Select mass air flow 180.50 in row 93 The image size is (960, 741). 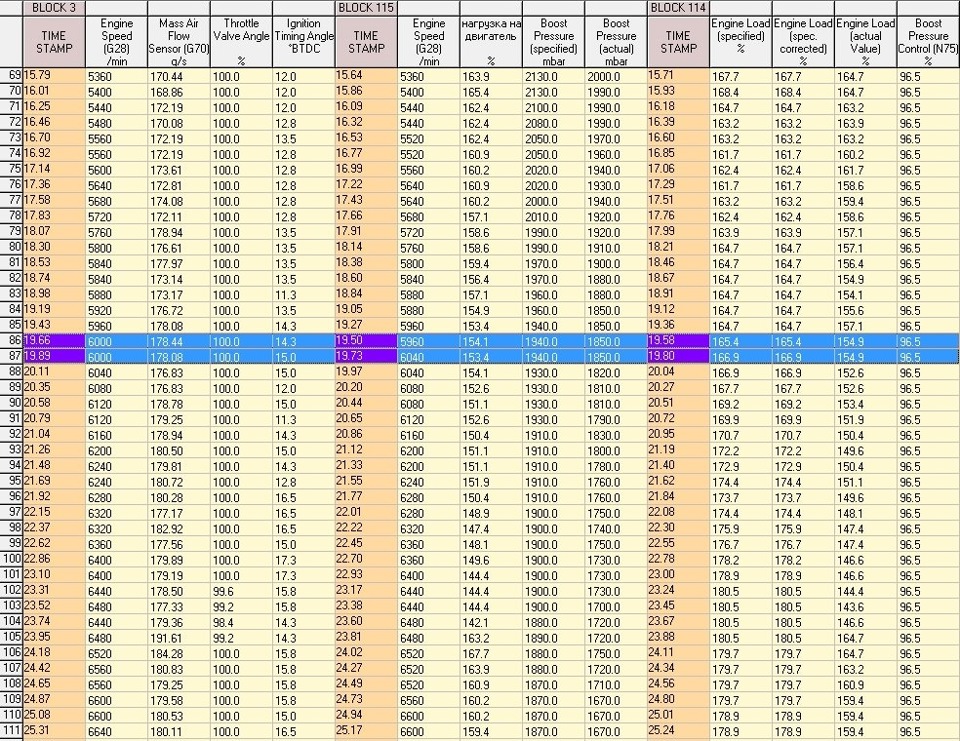179,451
